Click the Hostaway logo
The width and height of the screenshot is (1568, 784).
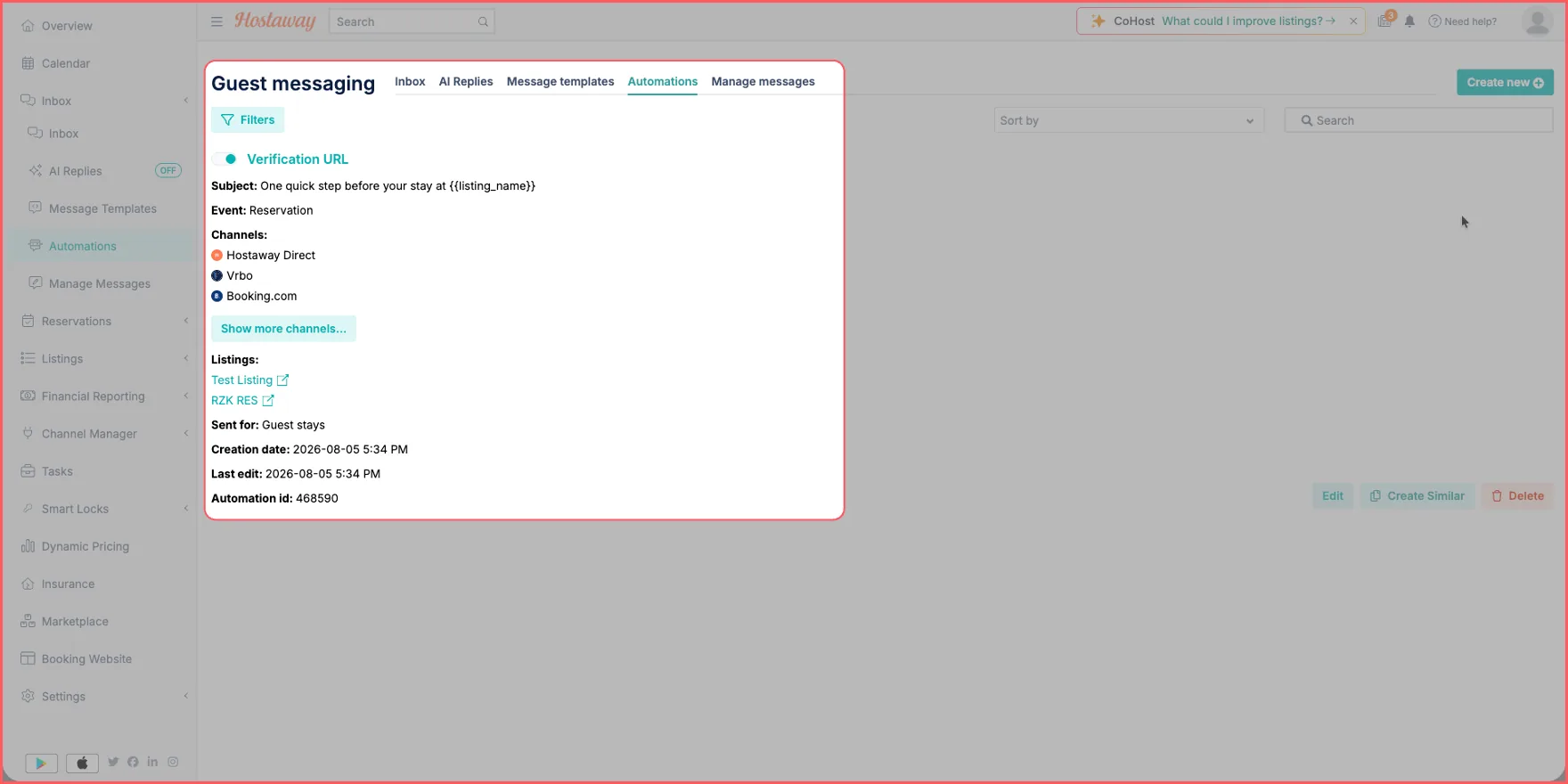click(275, 20)
